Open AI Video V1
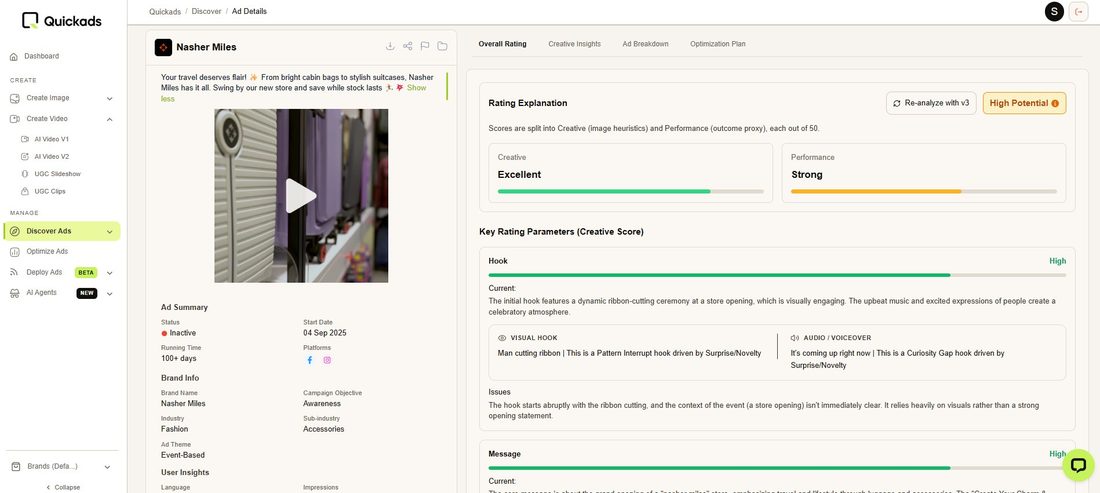Screen dimensions: 1100x493 [51, 140]
